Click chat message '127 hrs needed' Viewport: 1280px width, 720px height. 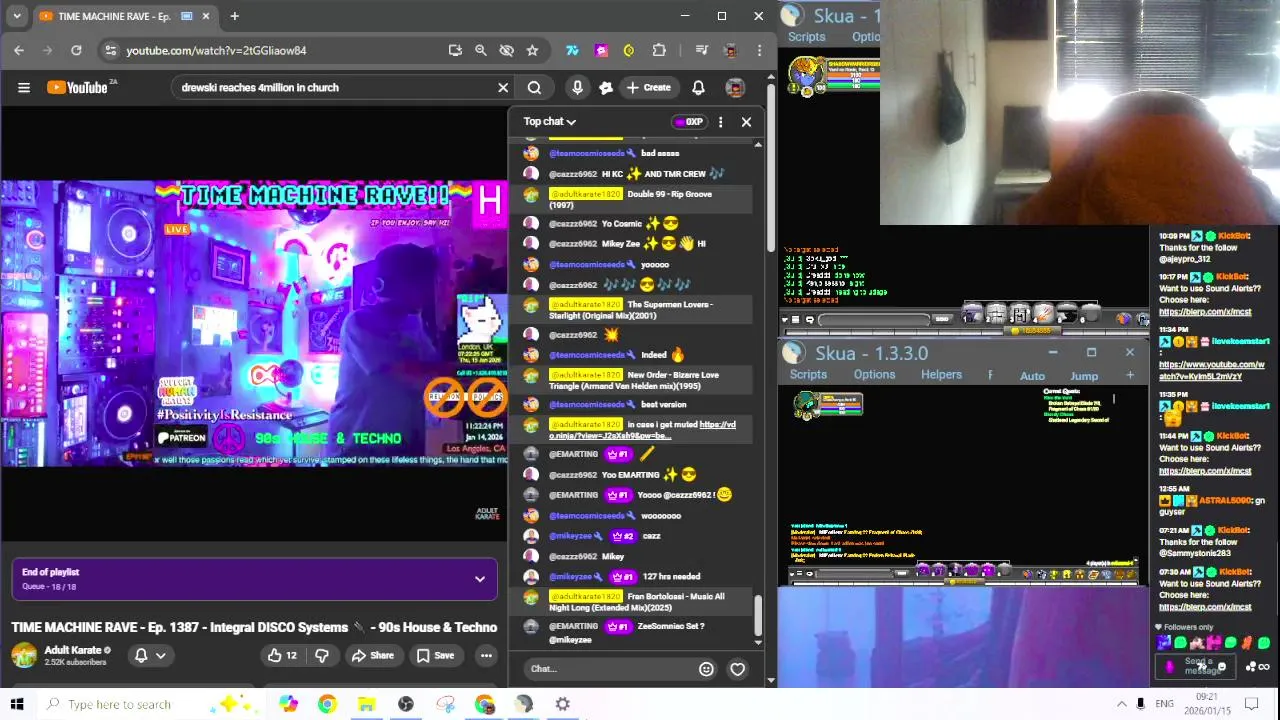tap(671, 576)
